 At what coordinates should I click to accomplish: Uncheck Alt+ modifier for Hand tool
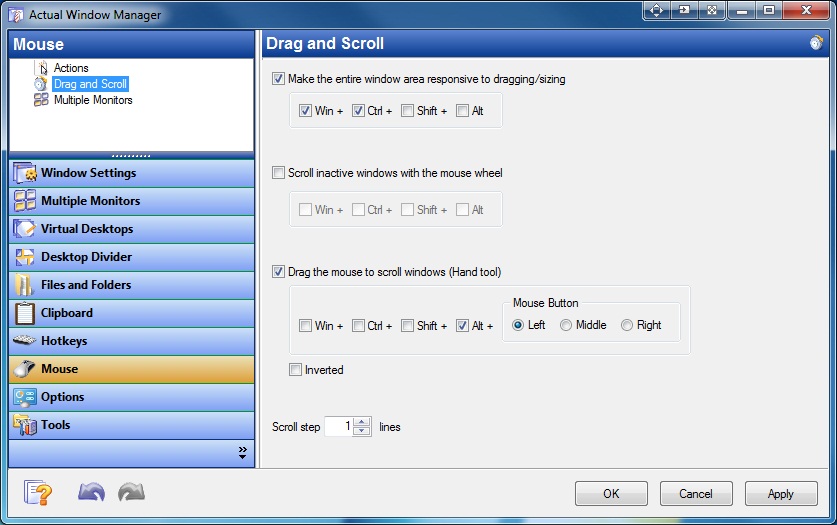pos(462,325)
